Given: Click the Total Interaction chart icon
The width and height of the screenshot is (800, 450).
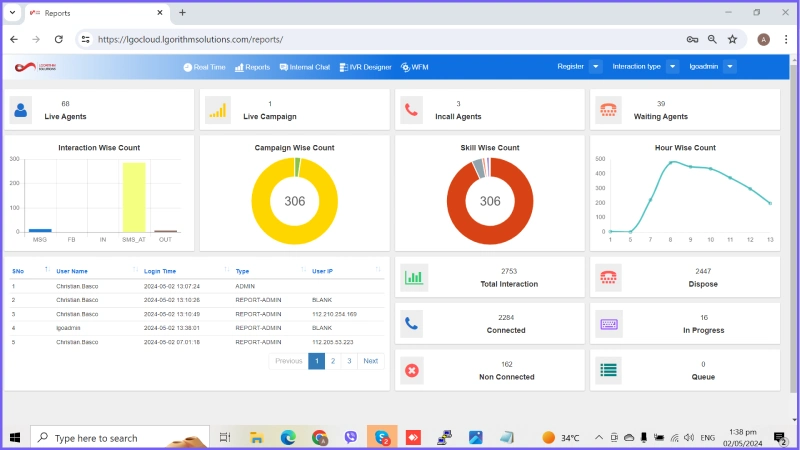Looking at the screenshot, I should pos(412,277).
